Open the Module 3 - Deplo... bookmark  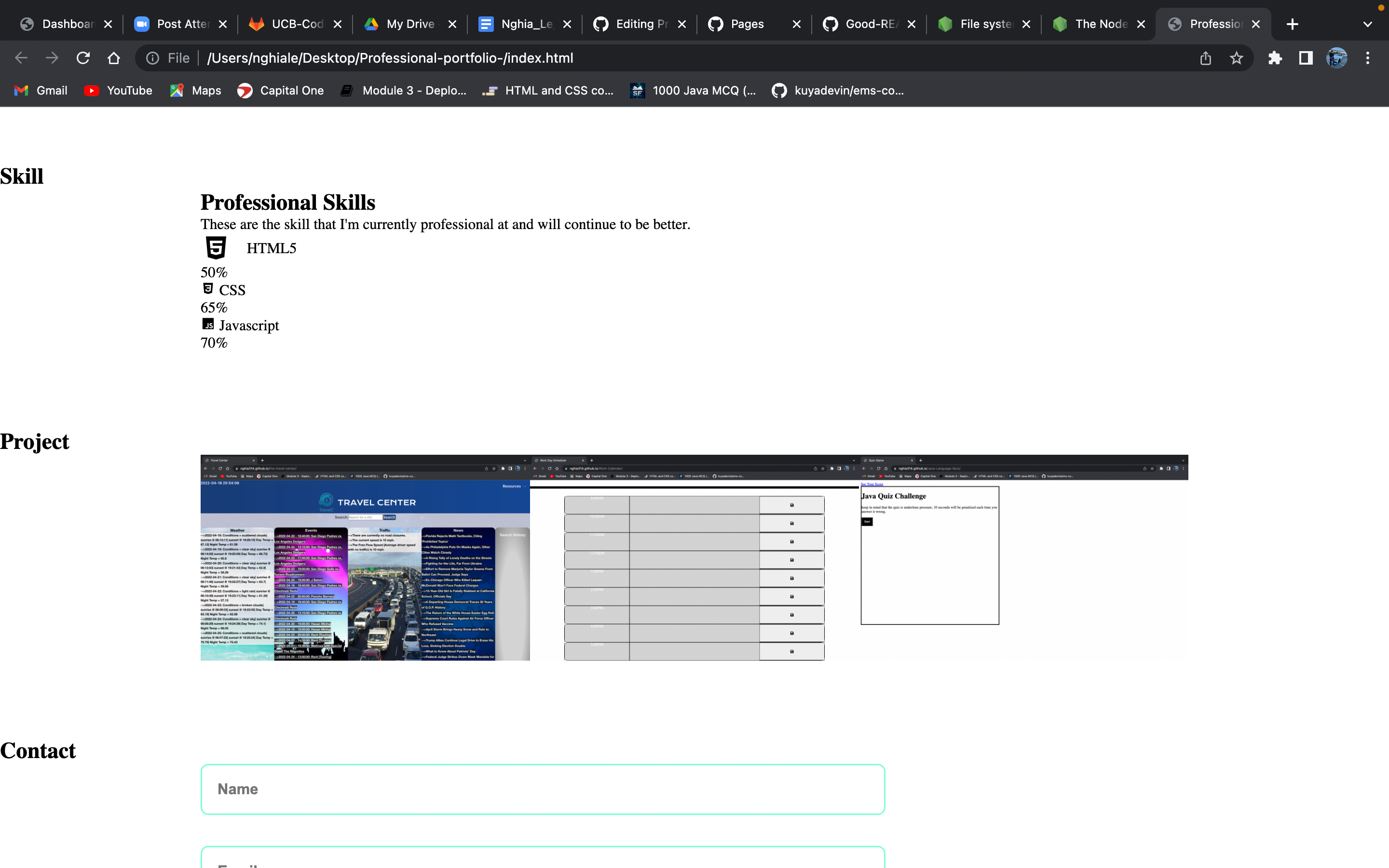[404, 91]
